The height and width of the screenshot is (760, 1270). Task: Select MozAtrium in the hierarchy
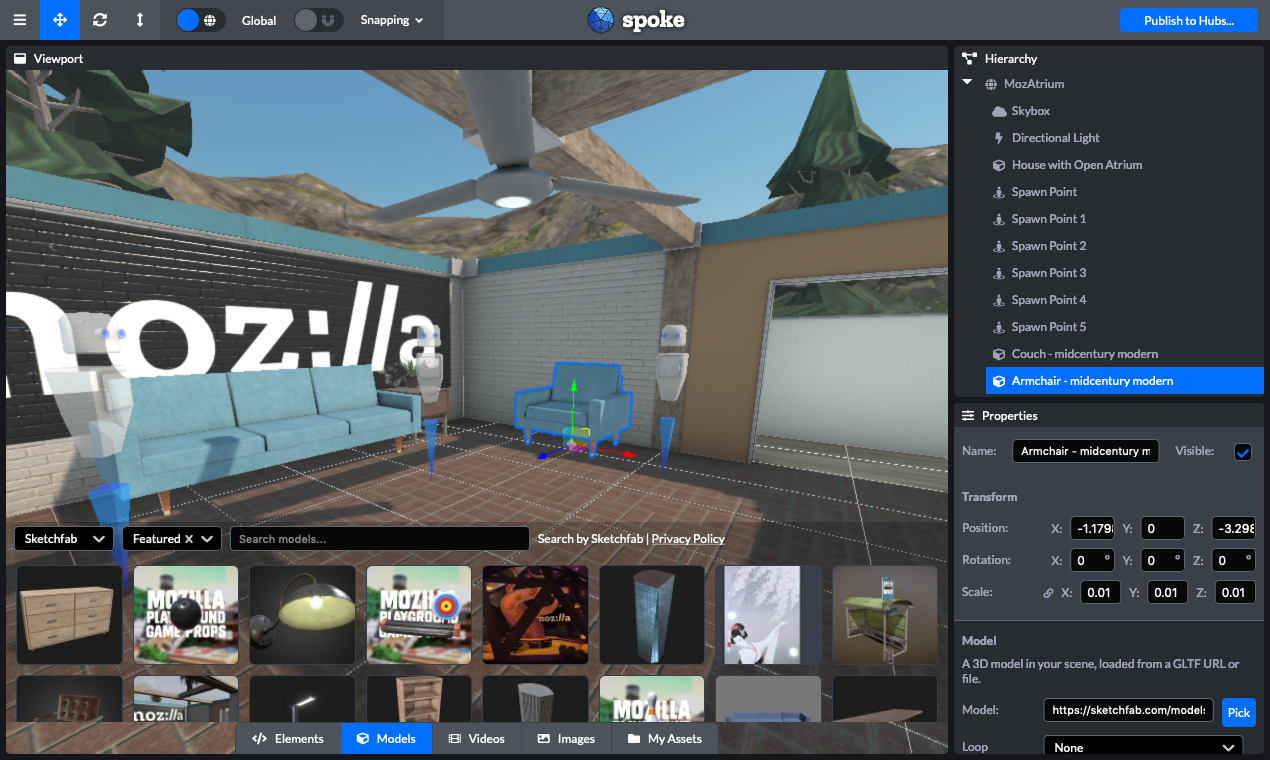click(1034, 84)
